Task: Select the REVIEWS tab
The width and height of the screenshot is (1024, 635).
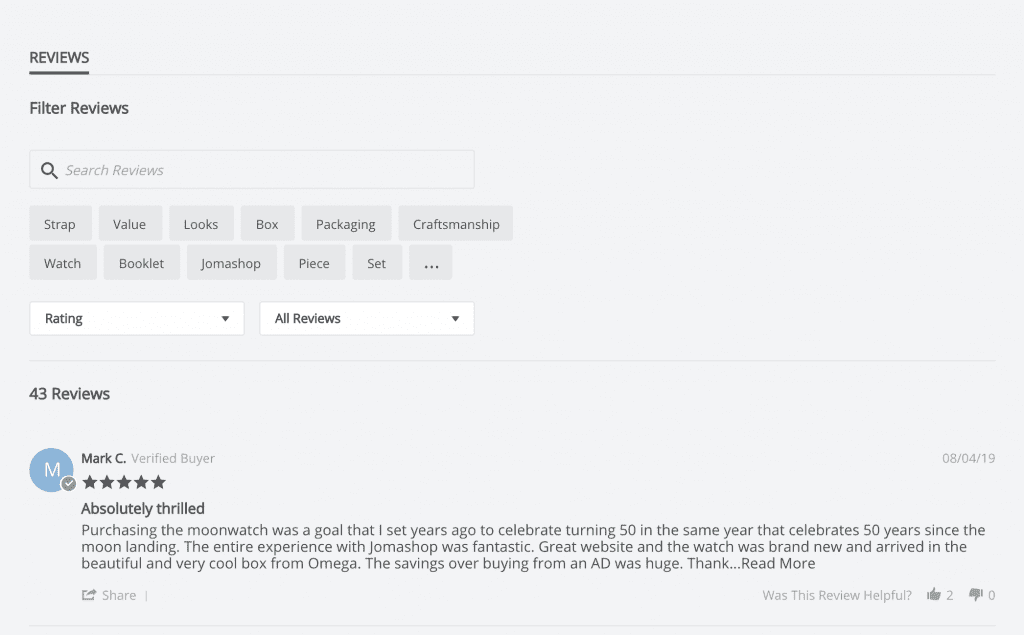Action: click(59, 58)
